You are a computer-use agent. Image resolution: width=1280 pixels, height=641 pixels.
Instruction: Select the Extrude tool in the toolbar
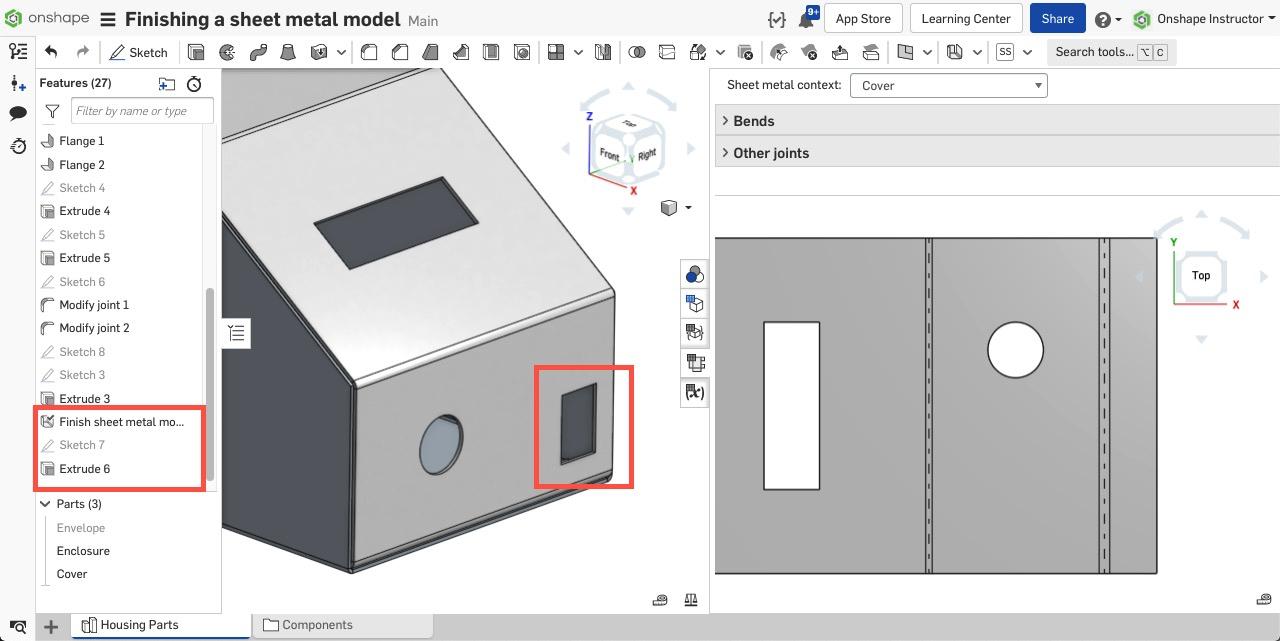[196, 51]
